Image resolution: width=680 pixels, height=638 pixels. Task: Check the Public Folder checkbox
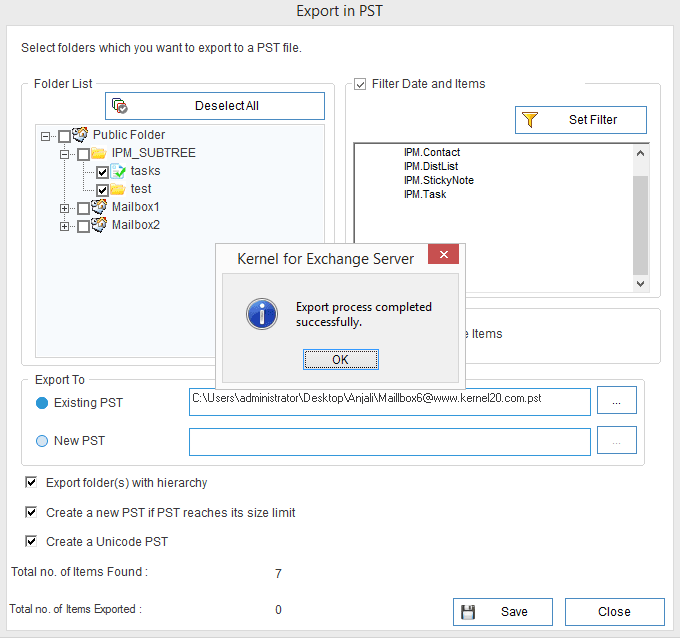(x=64, y=136)
